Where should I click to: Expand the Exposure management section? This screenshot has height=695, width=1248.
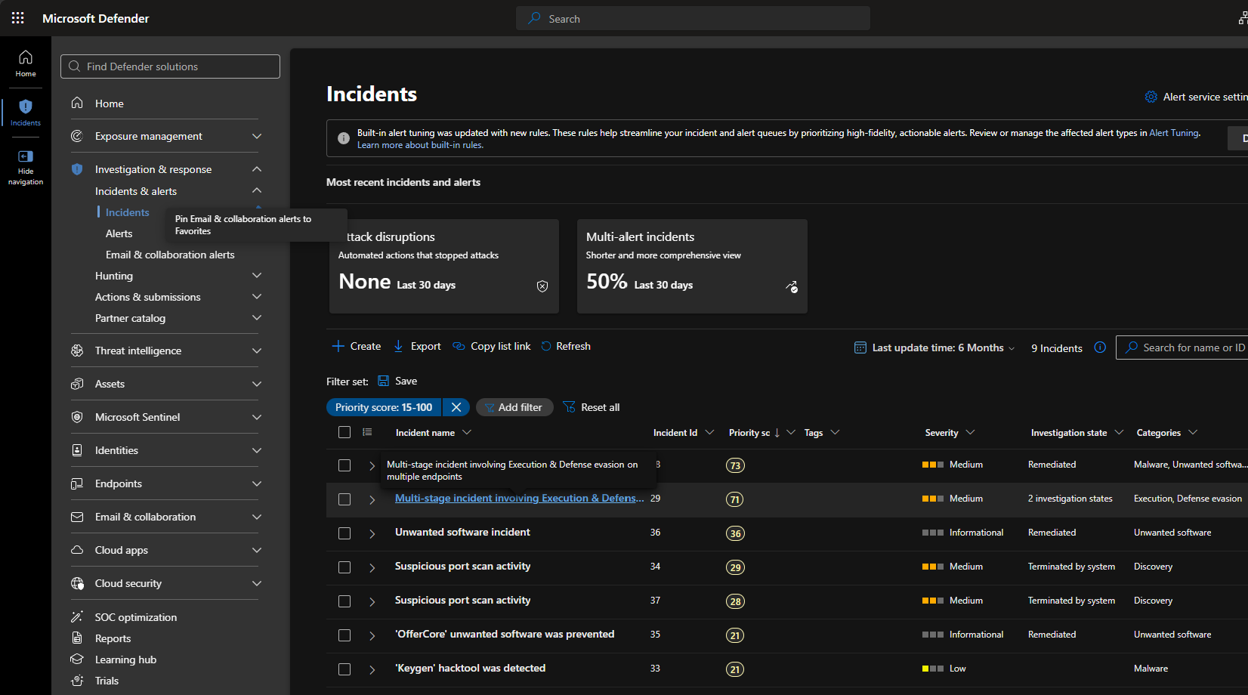pos(257,136)
